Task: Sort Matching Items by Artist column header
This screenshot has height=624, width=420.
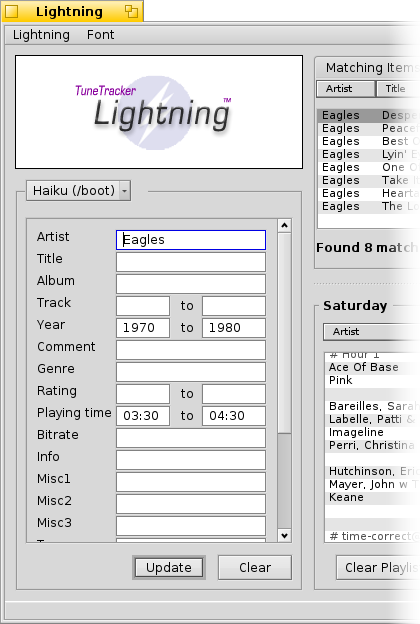Action: coord(346,89)
